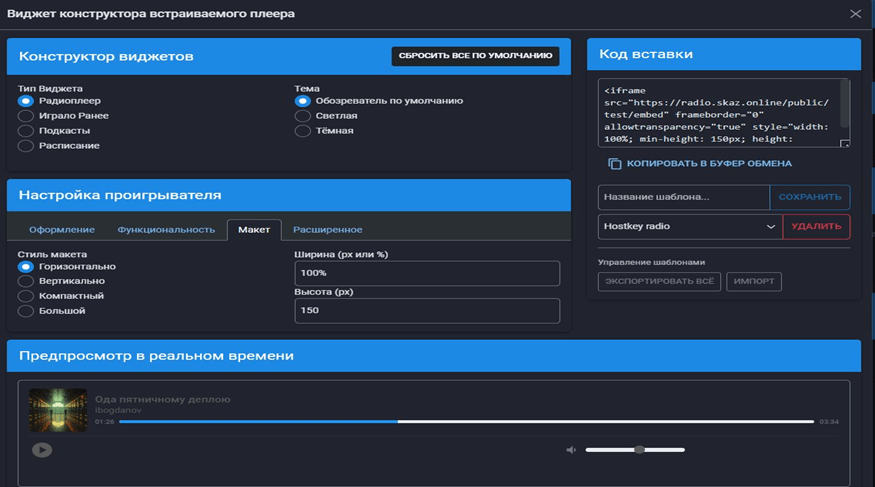The height and width of the screenshot is (487, 875).
Task: Choose the Тёмная theme option
Action: click(303, 130)
